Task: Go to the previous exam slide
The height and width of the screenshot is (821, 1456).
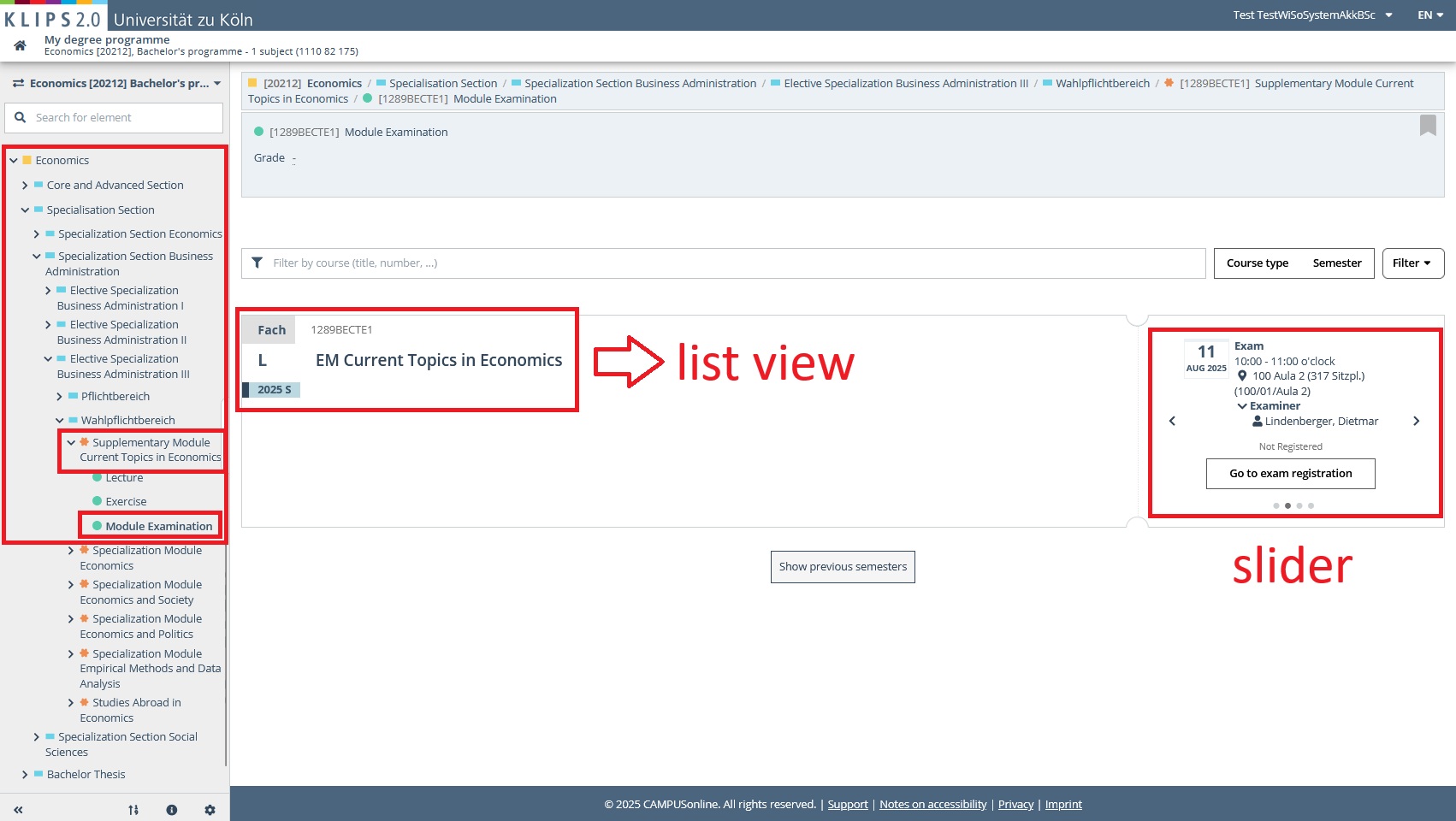Action: pyautogui.click(x=1172, y=421)
